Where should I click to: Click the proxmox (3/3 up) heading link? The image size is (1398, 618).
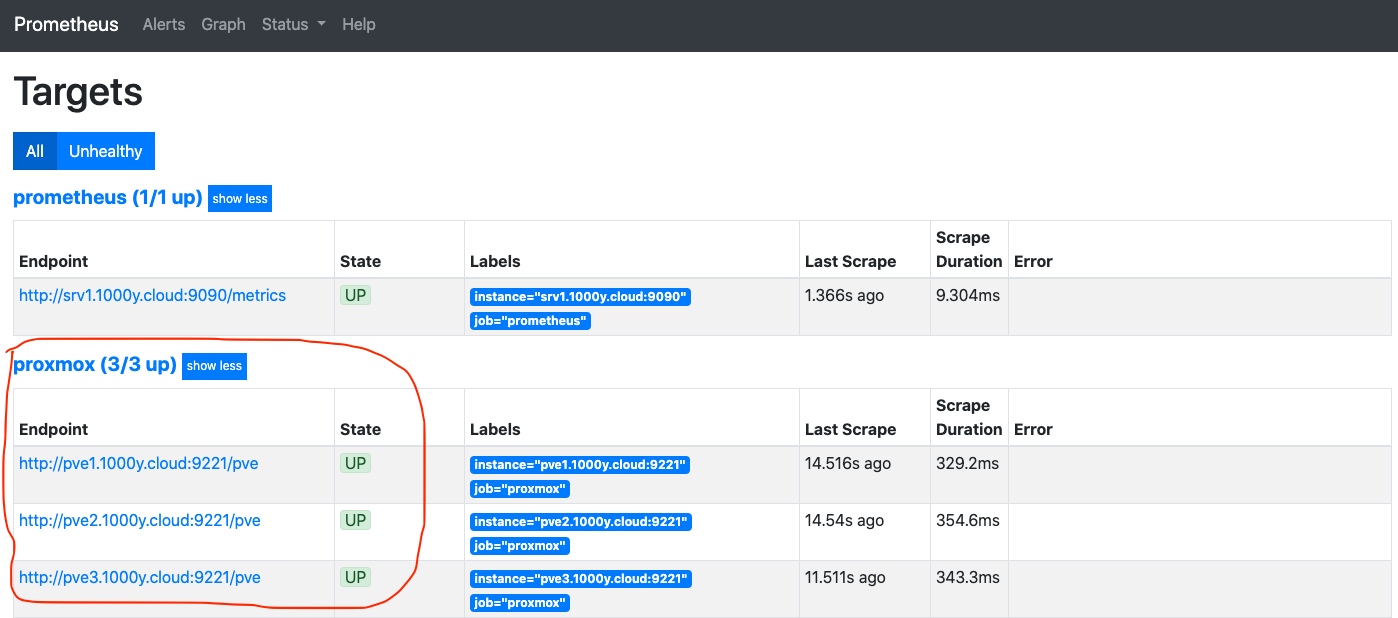point(95,365)
